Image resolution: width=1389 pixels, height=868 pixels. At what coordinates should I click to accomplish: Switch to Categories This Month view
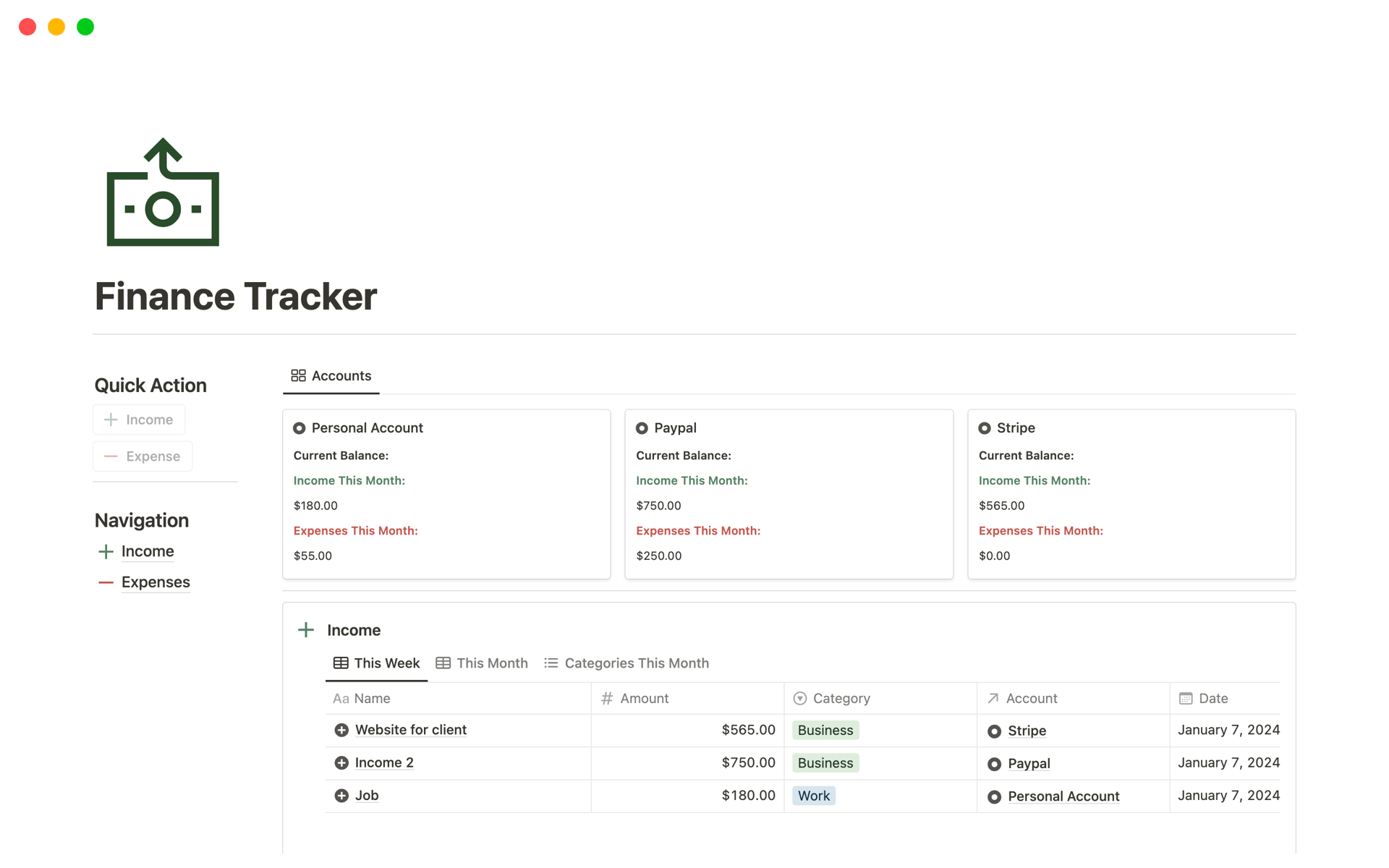pos(626,663)
